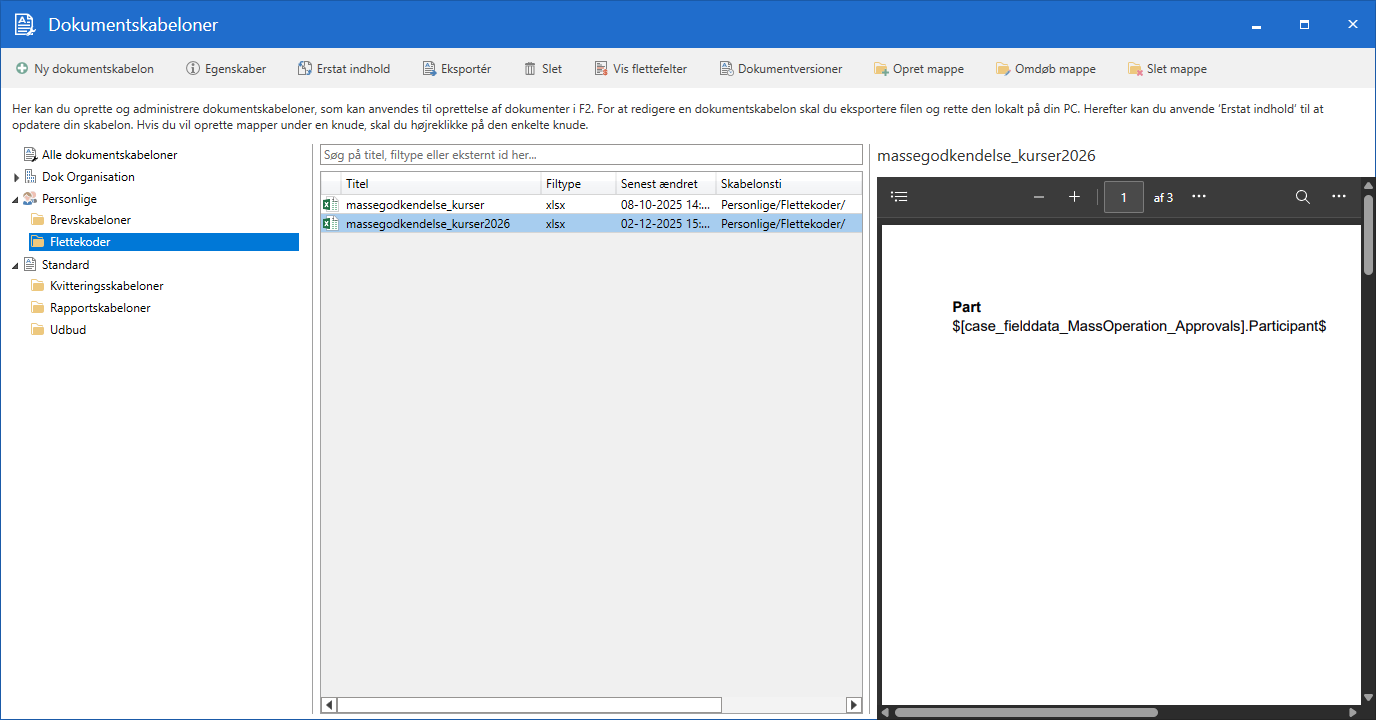This screenshot has height=720, width=1376.
Task: Sort templates by the Titel column
Action: pyautogui.click(x=357, y=183)
